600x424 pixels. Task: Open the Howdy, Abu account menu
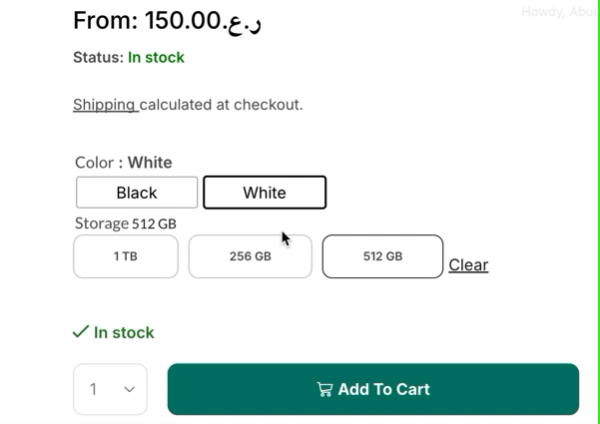[558, 12]
